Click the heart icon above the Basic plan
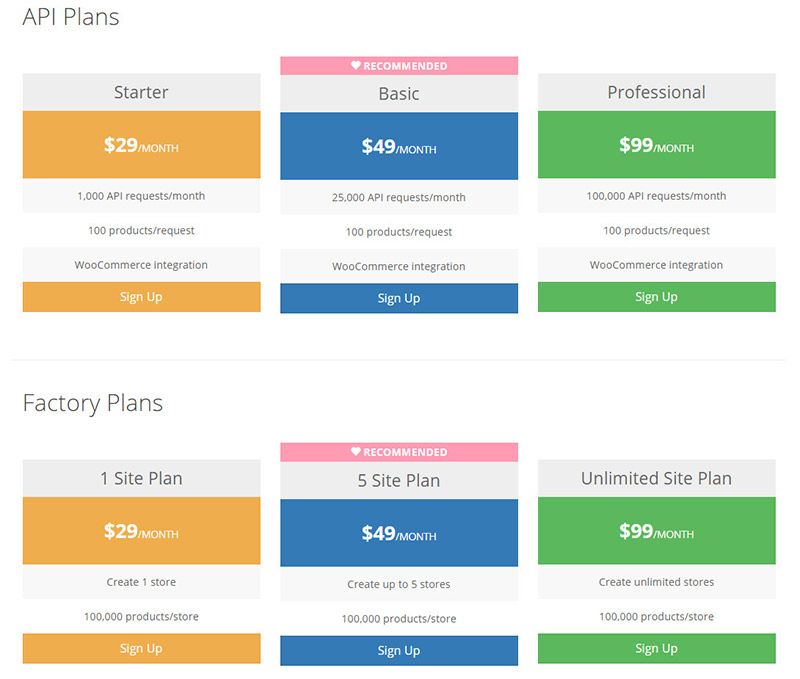This screenshot has height=679, width=800. click(x=356, y=66)
